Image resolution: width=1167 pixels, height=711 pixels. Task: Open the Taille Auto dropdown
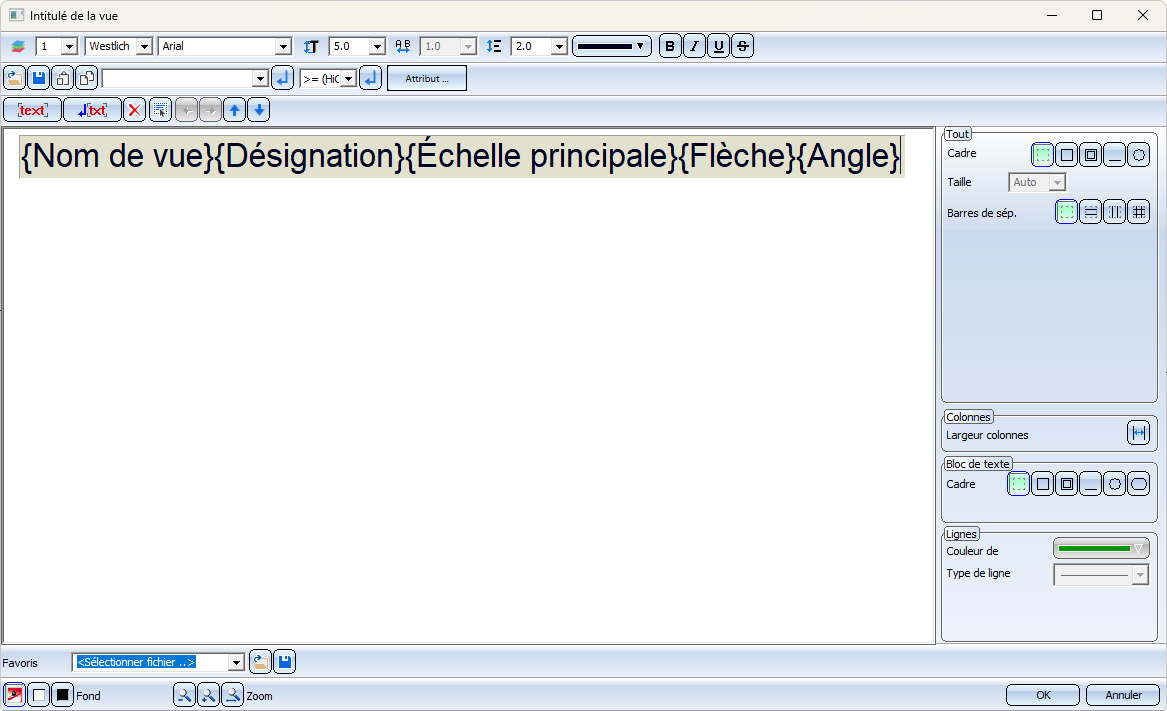[1057, 182]
